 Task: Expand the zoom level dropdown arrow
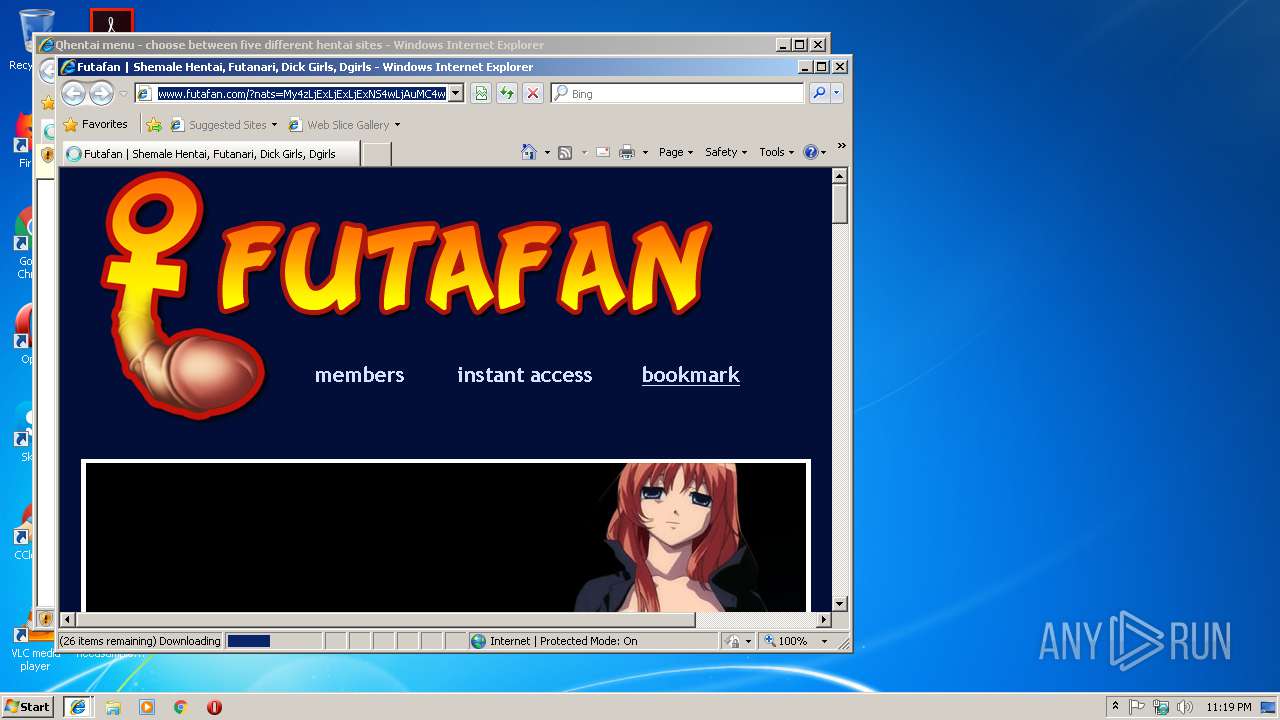click(824, 641)
